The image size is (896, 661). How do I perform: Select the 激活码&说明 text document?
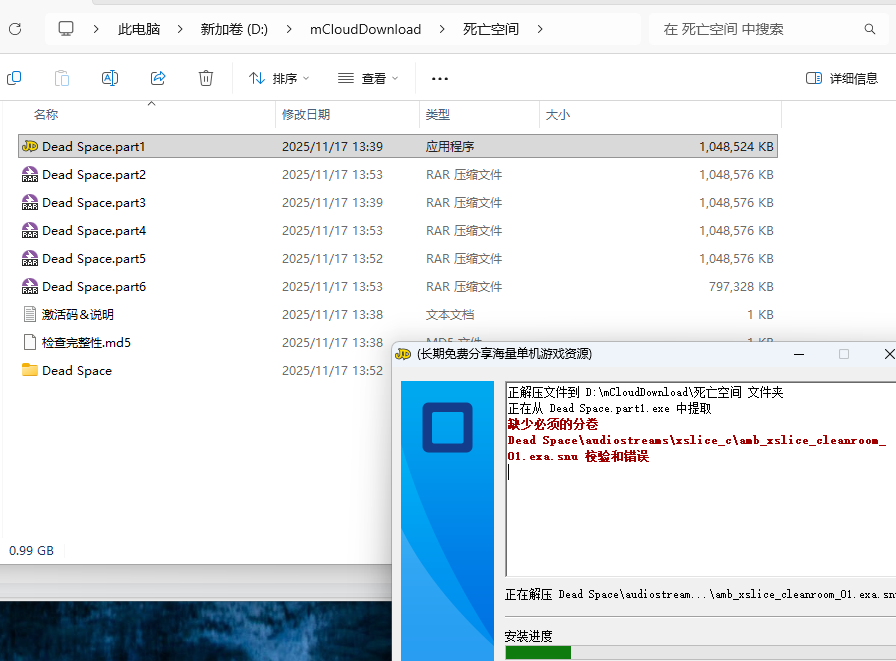[77, 314]
